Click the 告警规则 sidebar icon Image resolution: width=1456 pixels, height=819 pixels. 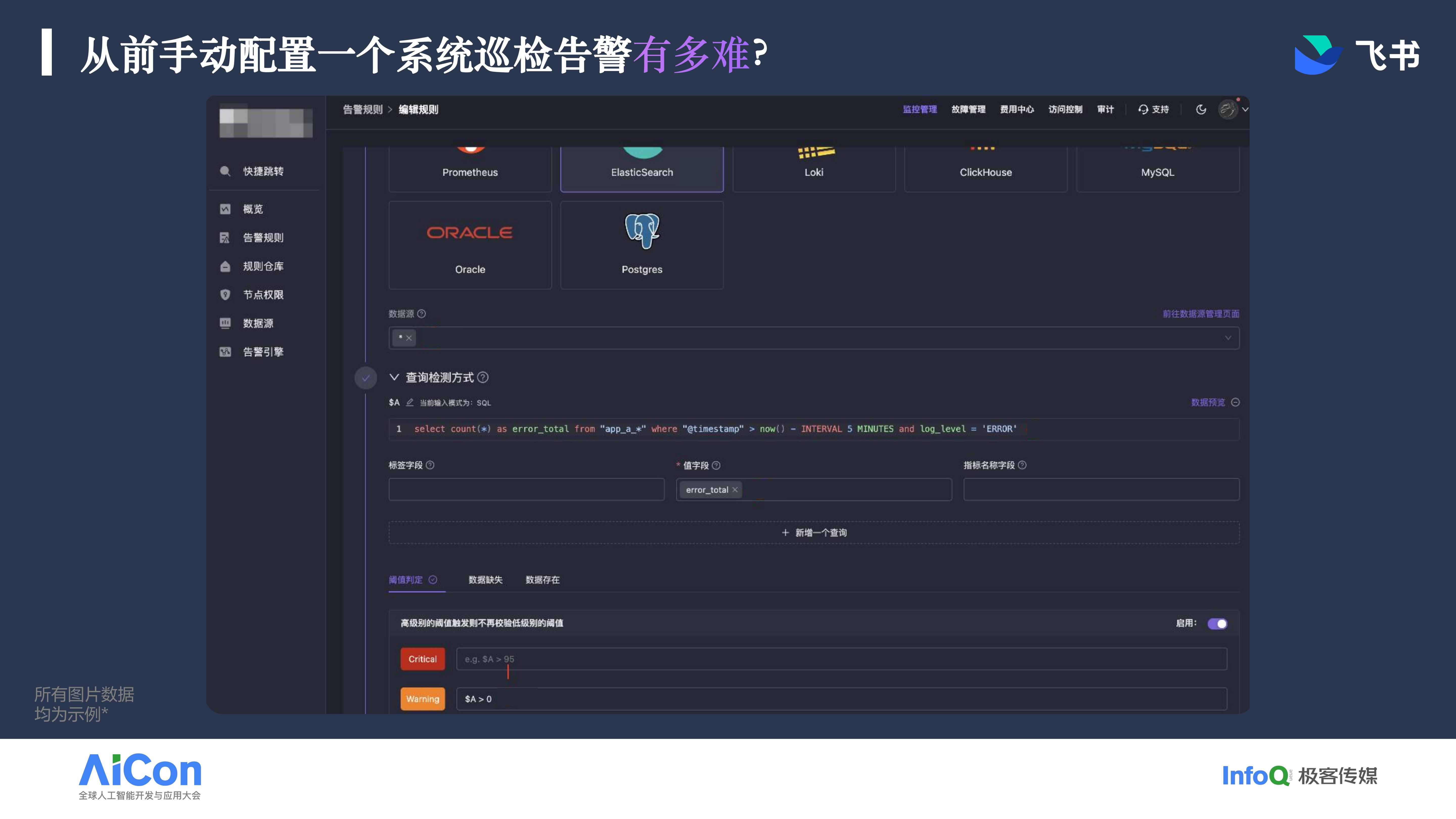tap(225, 237)
